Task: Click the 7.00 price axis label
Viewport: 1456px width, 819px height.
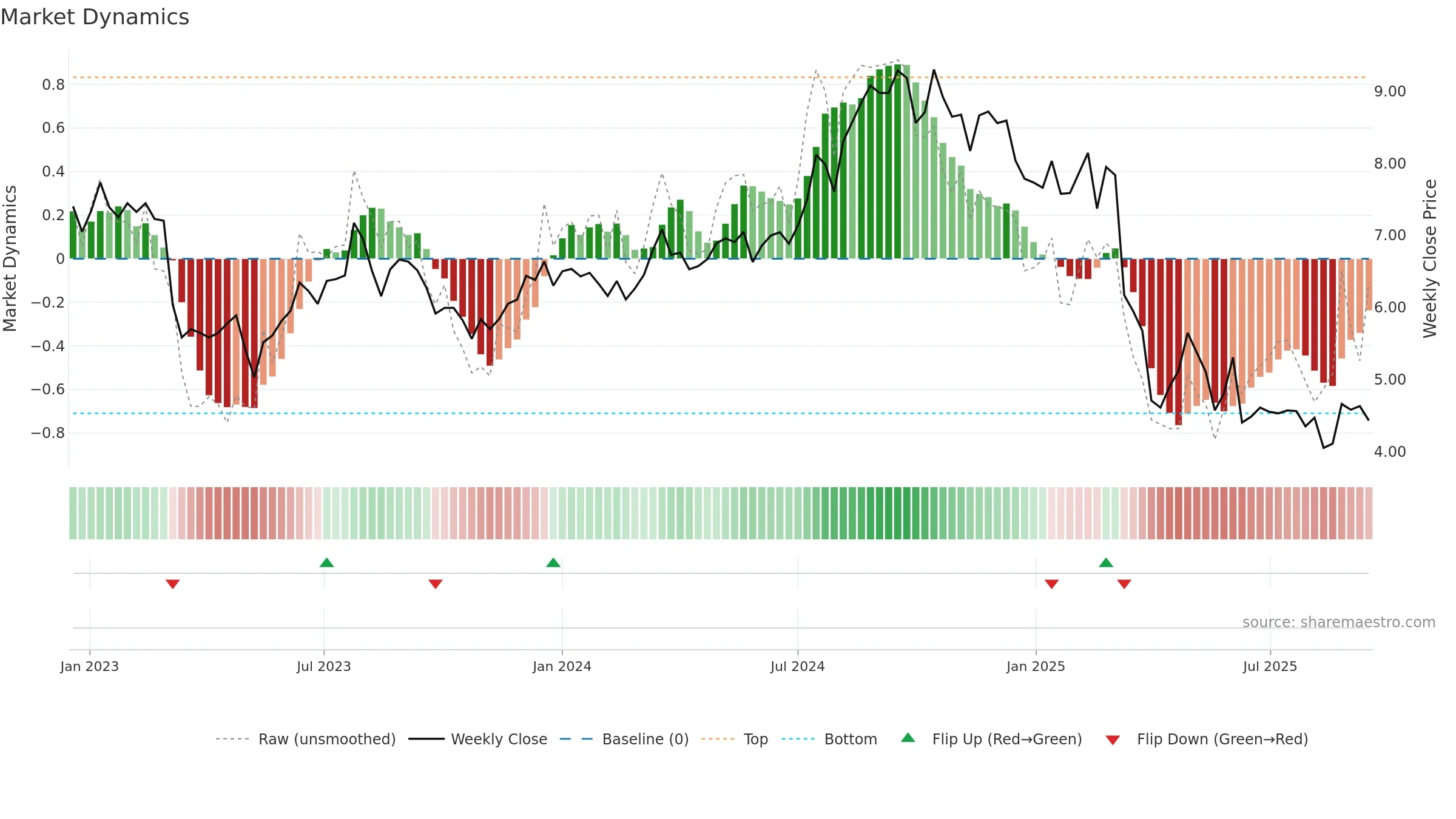Action: coord(1390,235)
